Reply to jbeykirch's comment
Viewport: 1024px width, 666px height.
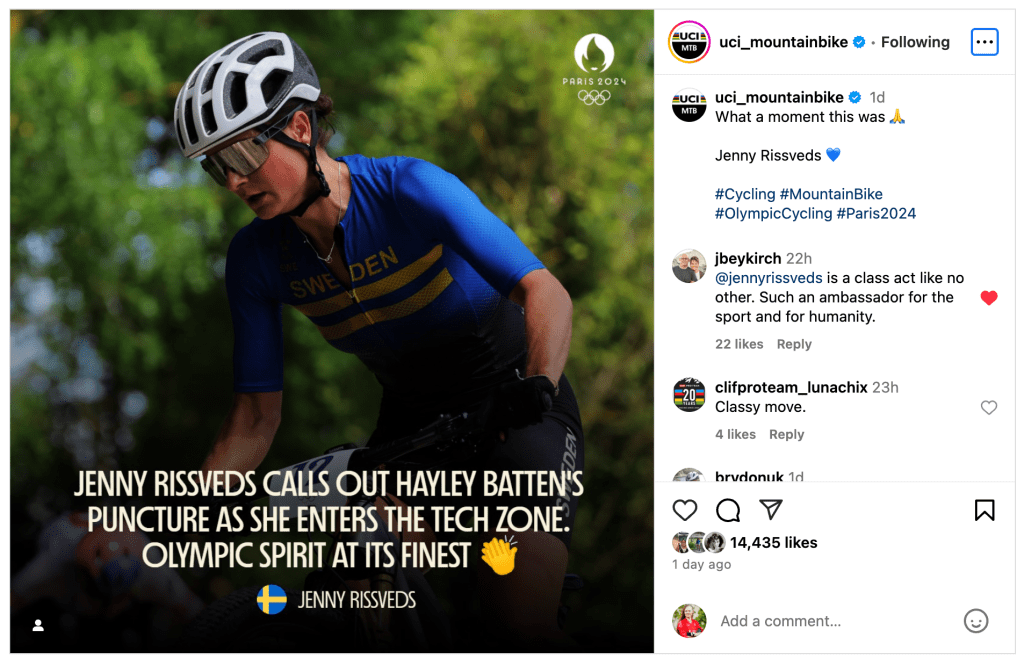(x=794, y=344)
